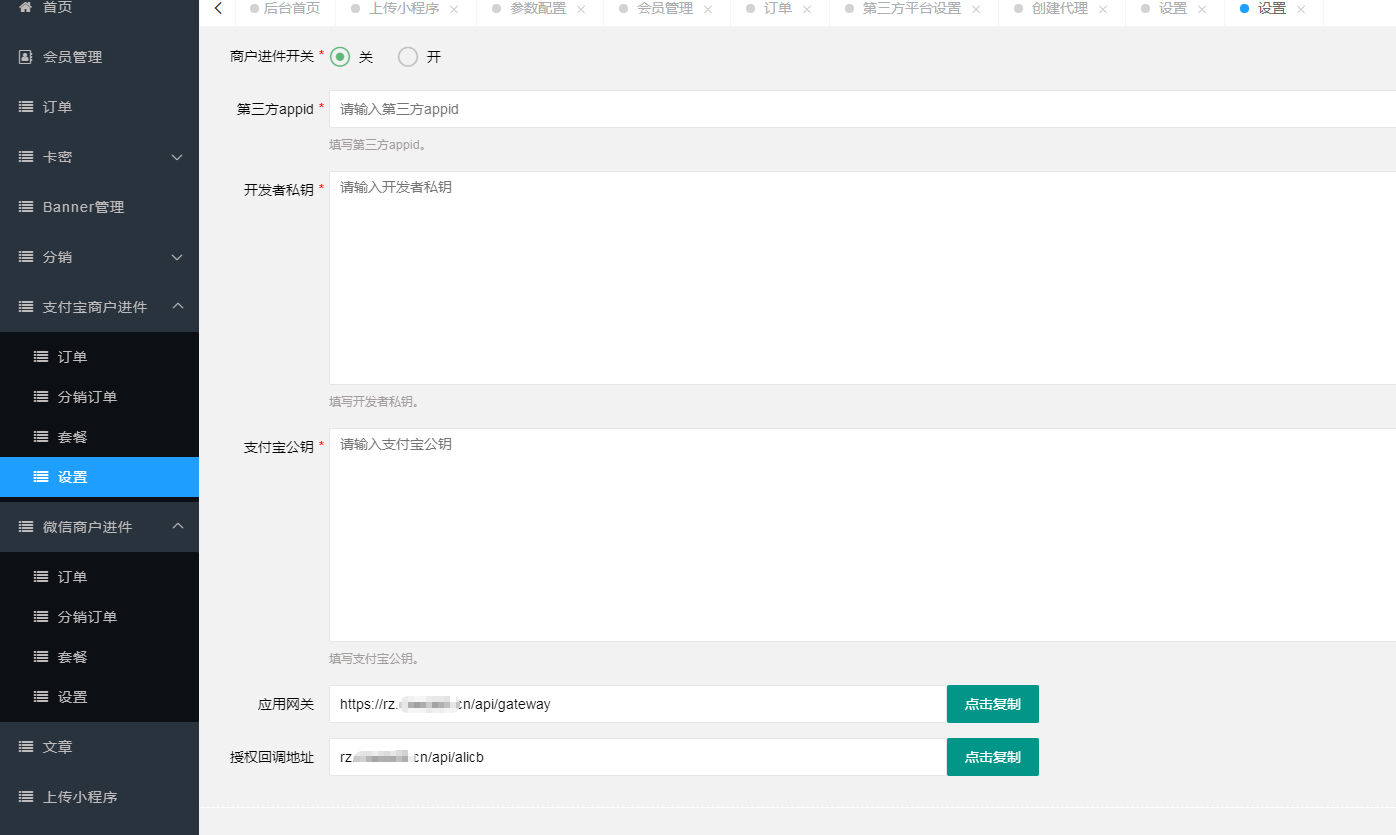The image size is (1396, 835).
Task: Enable merchant onboarding switch to 开
Action: click(x=407, y=57)
